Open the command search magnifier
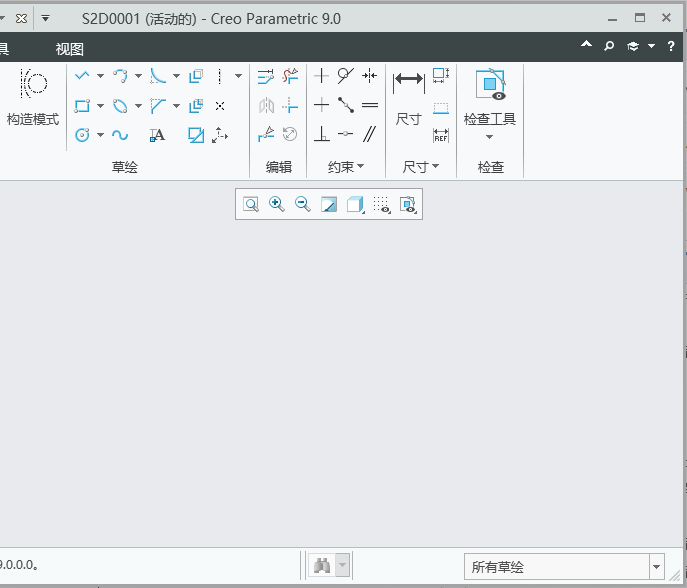 click(x=609, y=46)
